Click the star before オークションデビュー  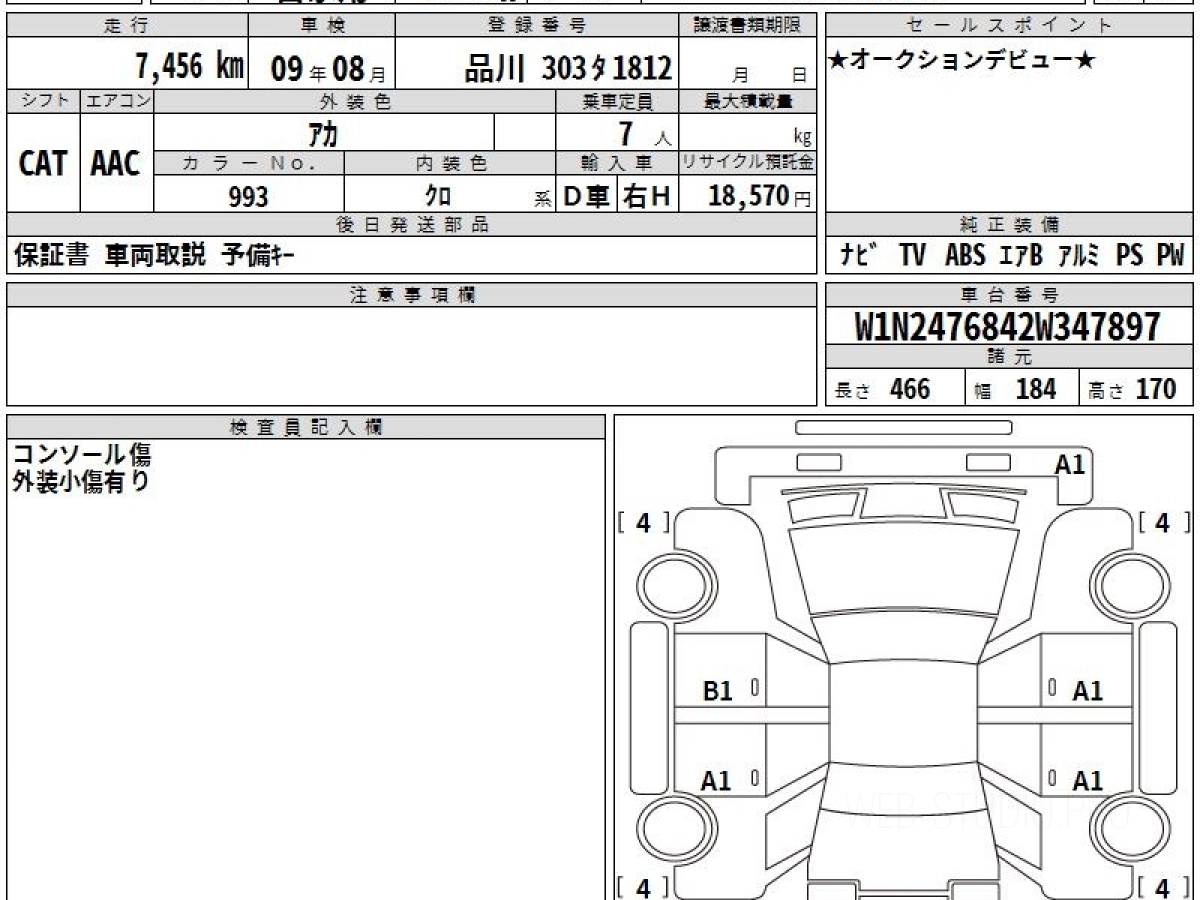click(838, 61)
